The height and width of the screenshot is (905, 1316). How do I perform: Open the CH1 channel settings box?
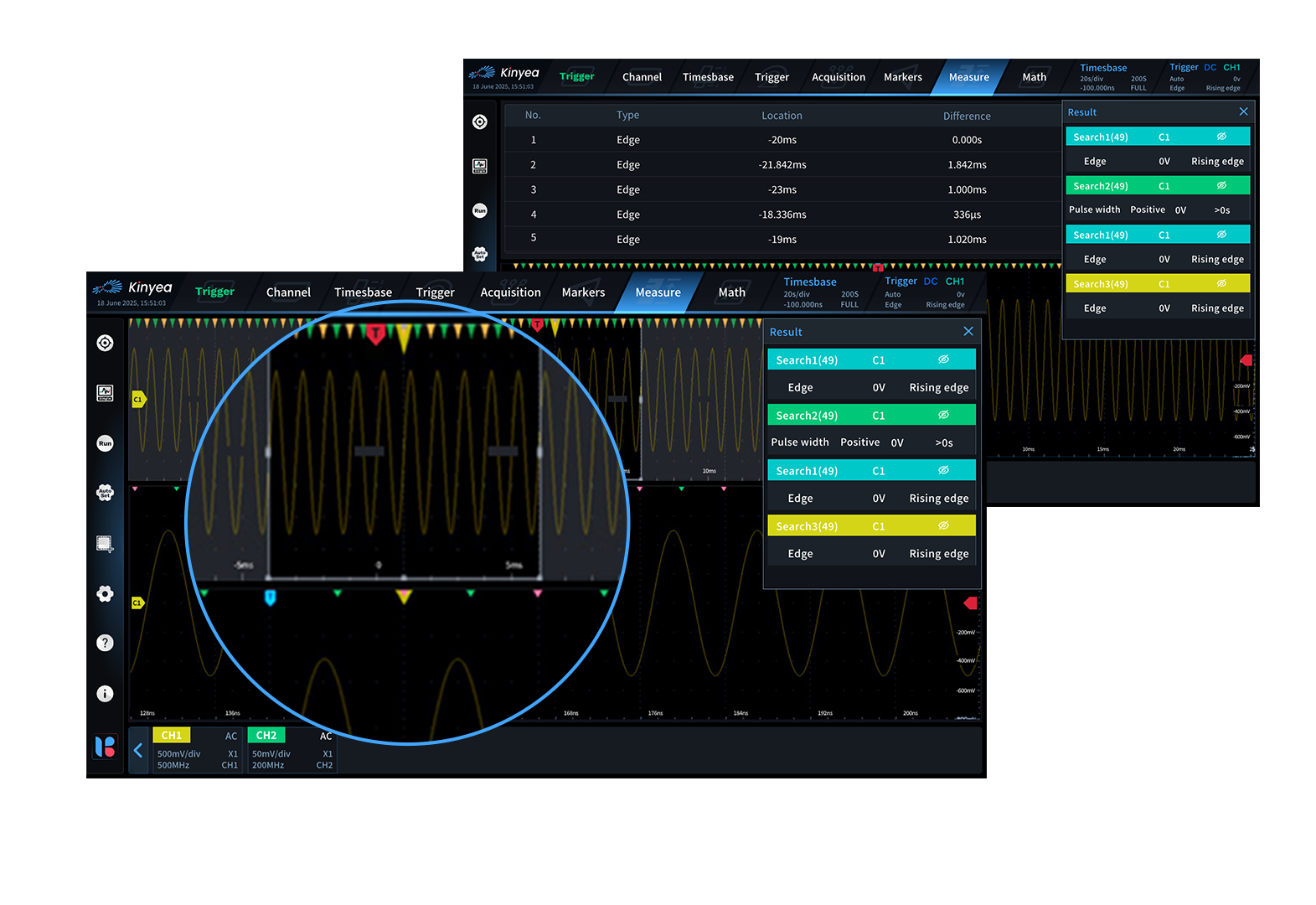click(x=198, y=750)
